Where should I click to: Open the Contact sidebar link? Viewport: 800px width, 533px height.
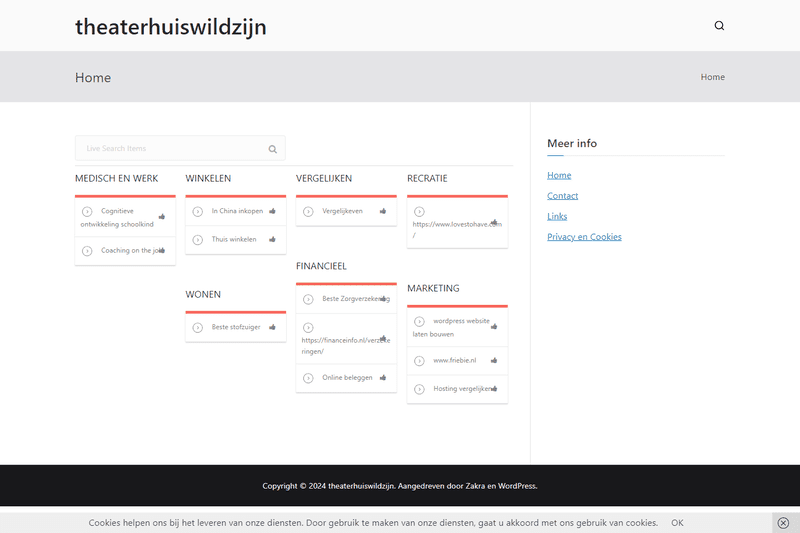tap(562, 196)
